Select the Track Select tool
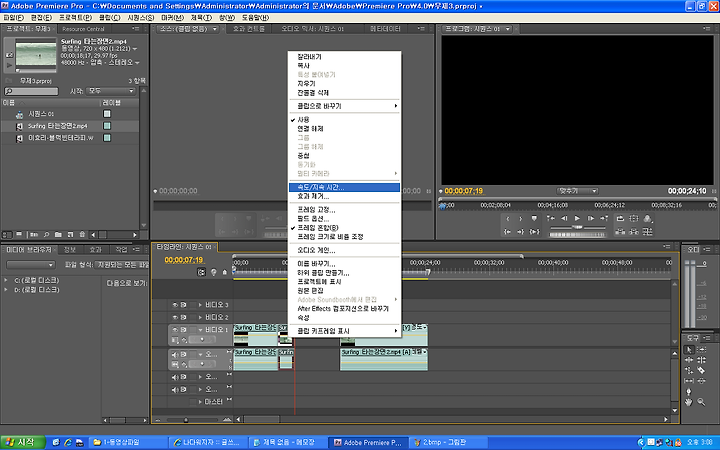 click(x=701, y=350)
